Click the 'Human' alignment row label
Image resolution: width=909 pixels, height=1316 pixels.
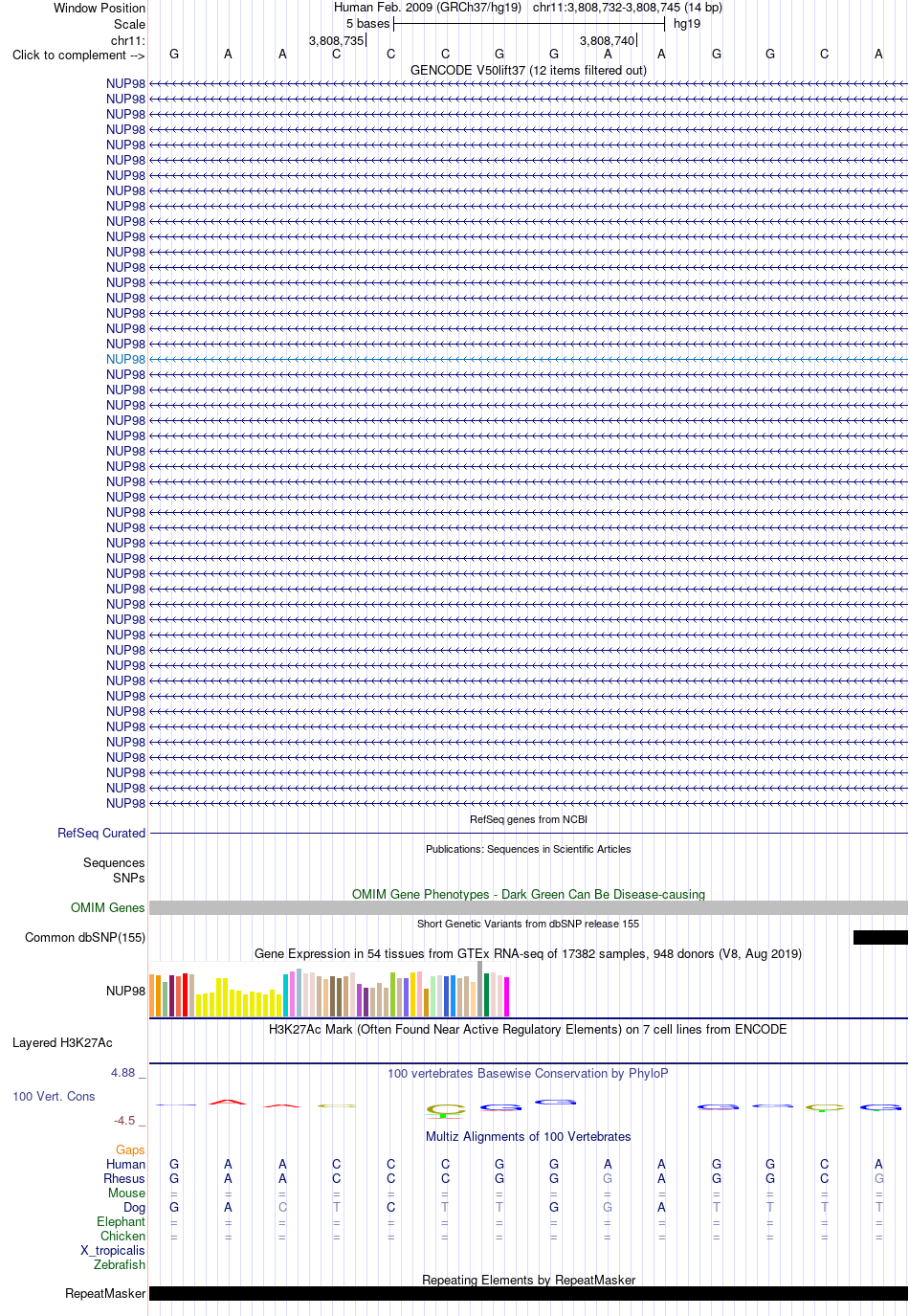(x=125, y=1164)
